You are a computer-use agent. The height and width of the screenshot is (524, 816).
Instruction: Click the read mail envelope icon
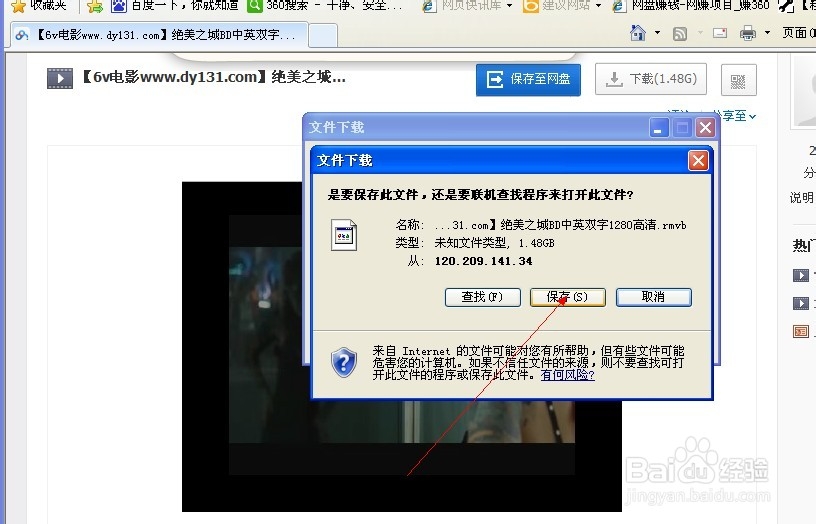(720, 33)
